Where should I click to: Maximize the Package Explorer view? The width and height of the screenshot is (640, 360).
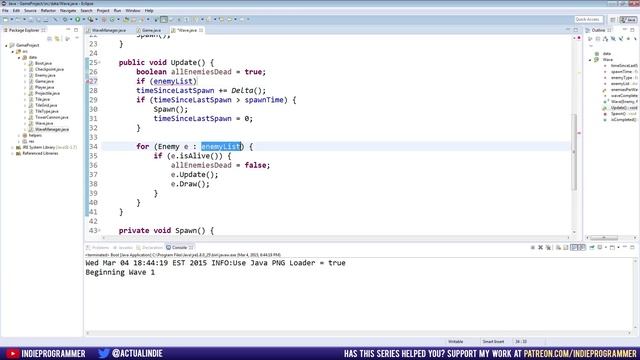(76, 30)
